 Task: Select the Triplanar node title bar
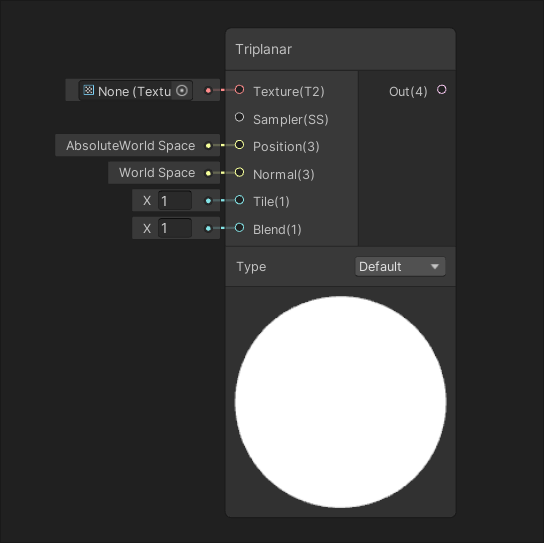[340, 49]
